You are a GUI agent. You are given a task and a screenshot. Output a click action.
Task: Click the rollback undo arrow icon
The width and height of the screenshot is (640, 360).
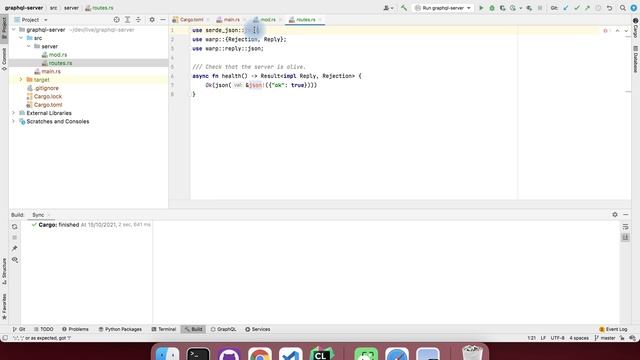click(609, 8)
